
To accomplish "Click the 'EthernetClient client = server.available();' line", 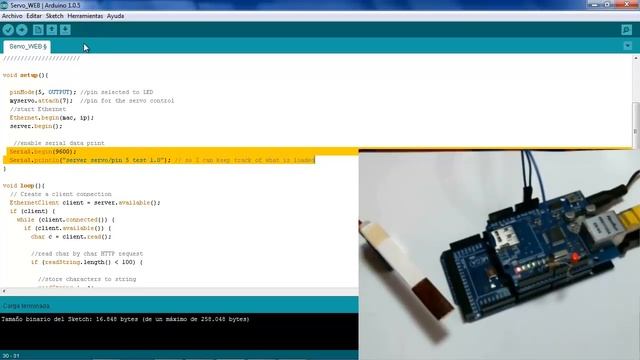I will (x=85, y=202).
